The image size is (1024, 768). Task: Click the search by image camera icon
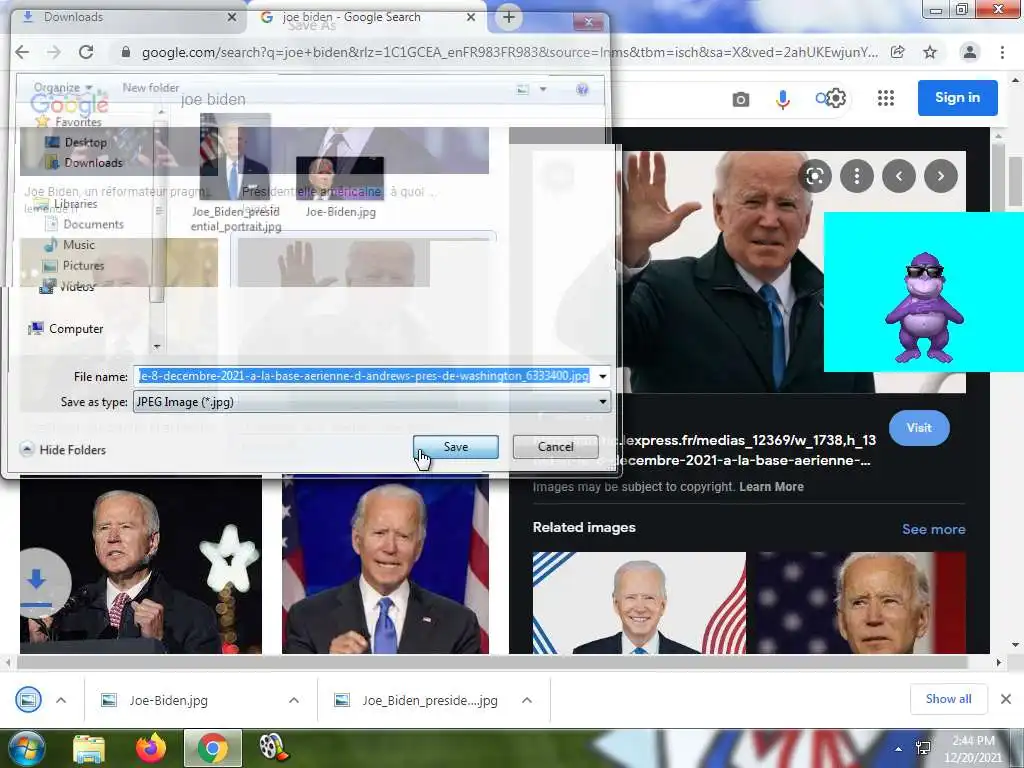[741, 99]
